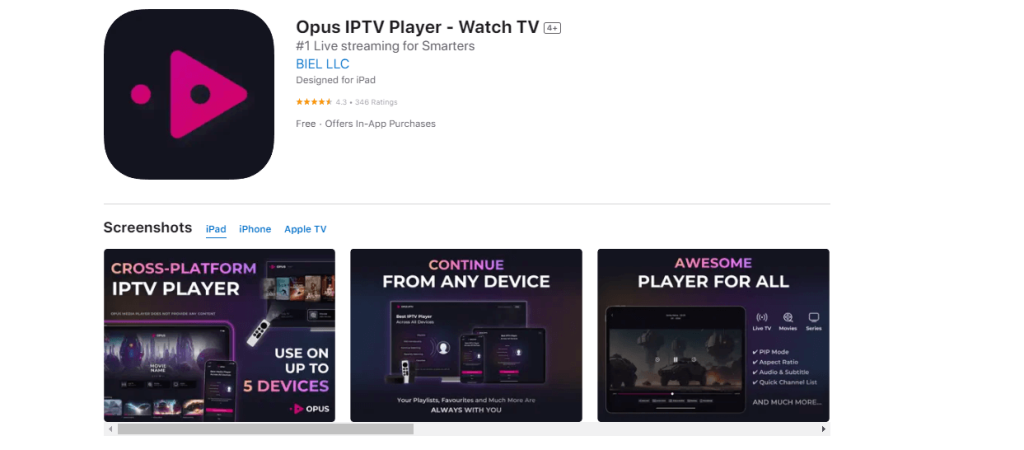Click the 346 Ratings text

click(x=376, y=102)
